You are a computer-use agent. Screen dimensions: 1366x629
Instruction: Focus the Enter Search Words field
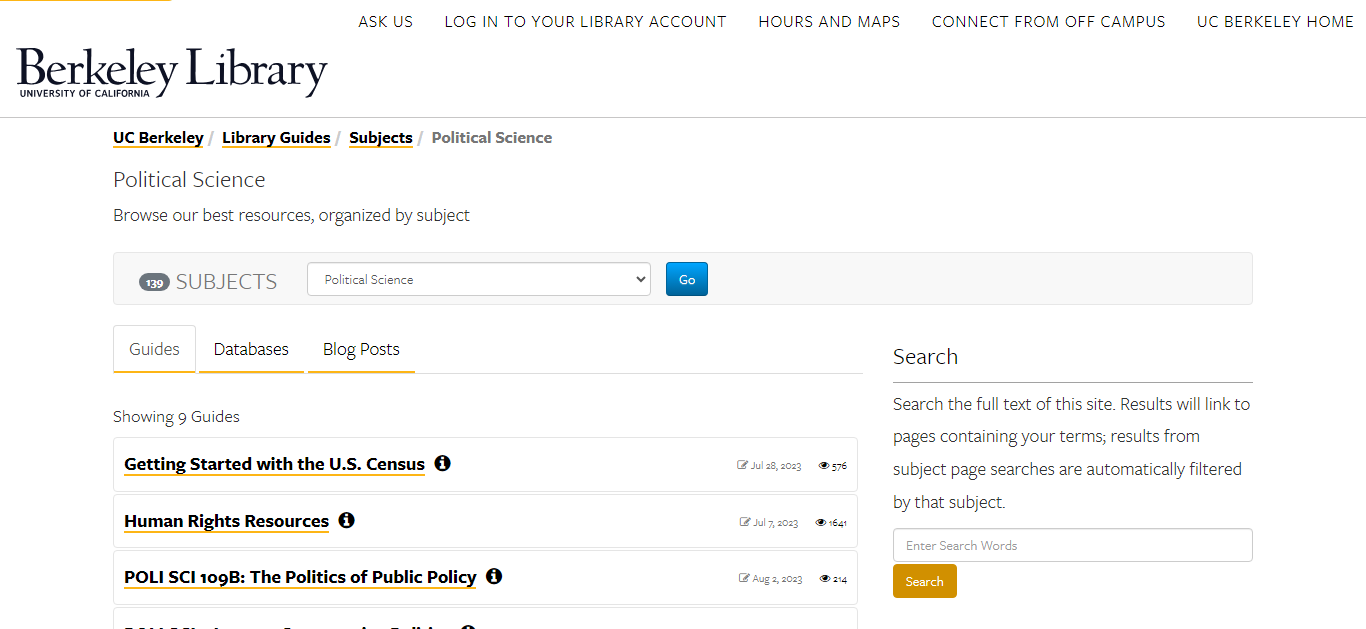[x=1073, y=545]
